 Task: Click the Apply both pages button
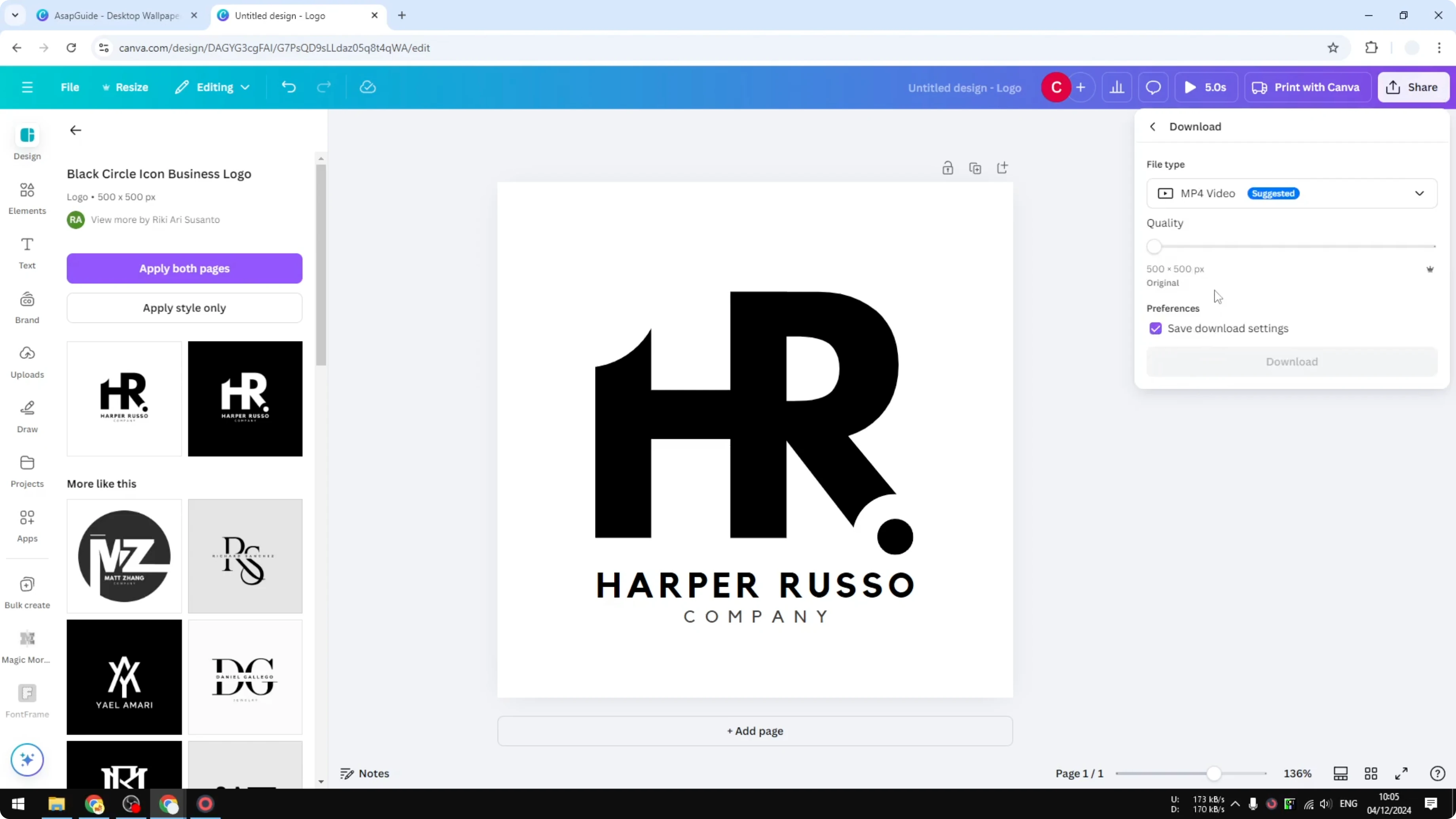point(184,268)
